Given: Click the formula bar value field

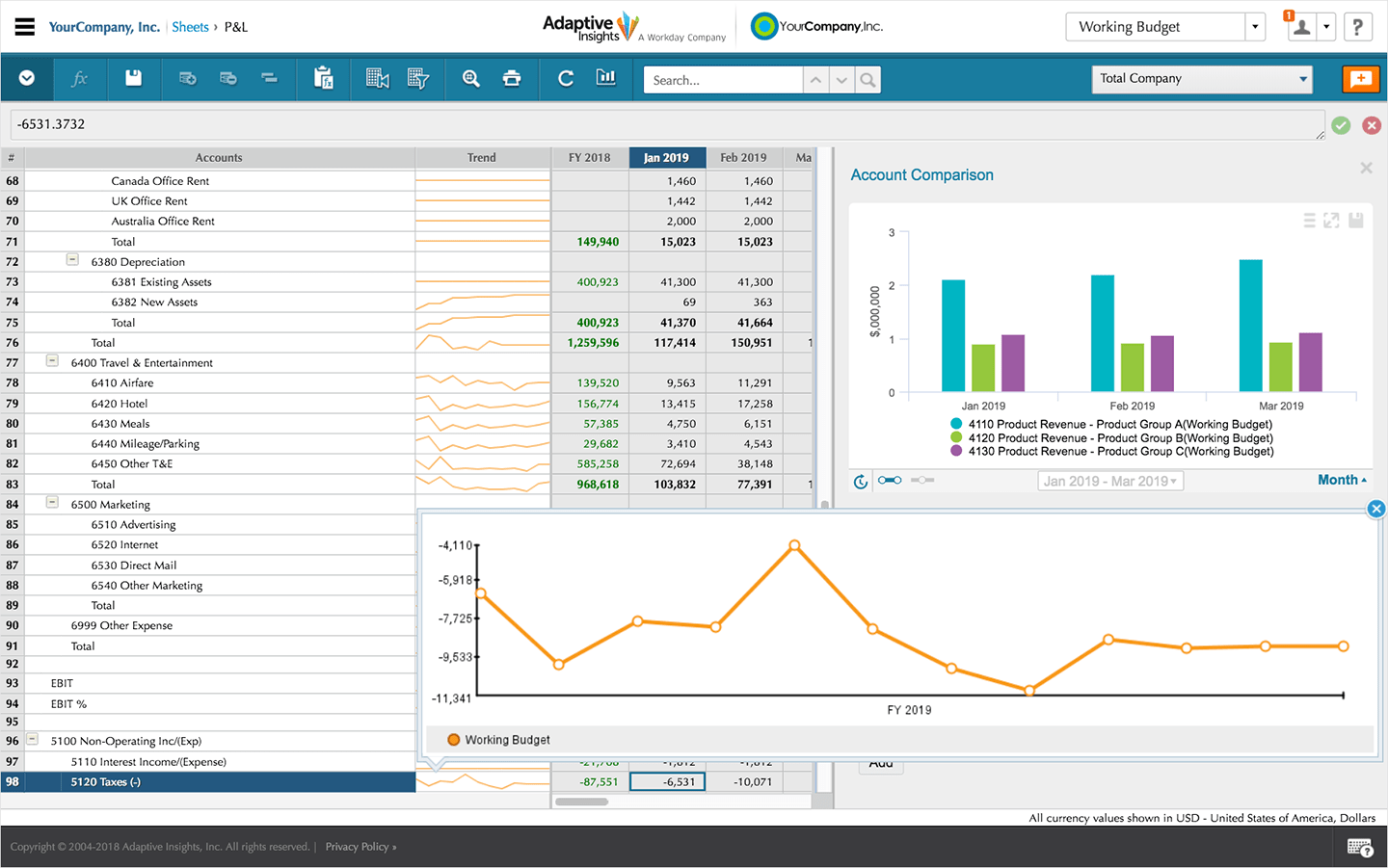Looking at the screenshot, I should tap(668, 124).
